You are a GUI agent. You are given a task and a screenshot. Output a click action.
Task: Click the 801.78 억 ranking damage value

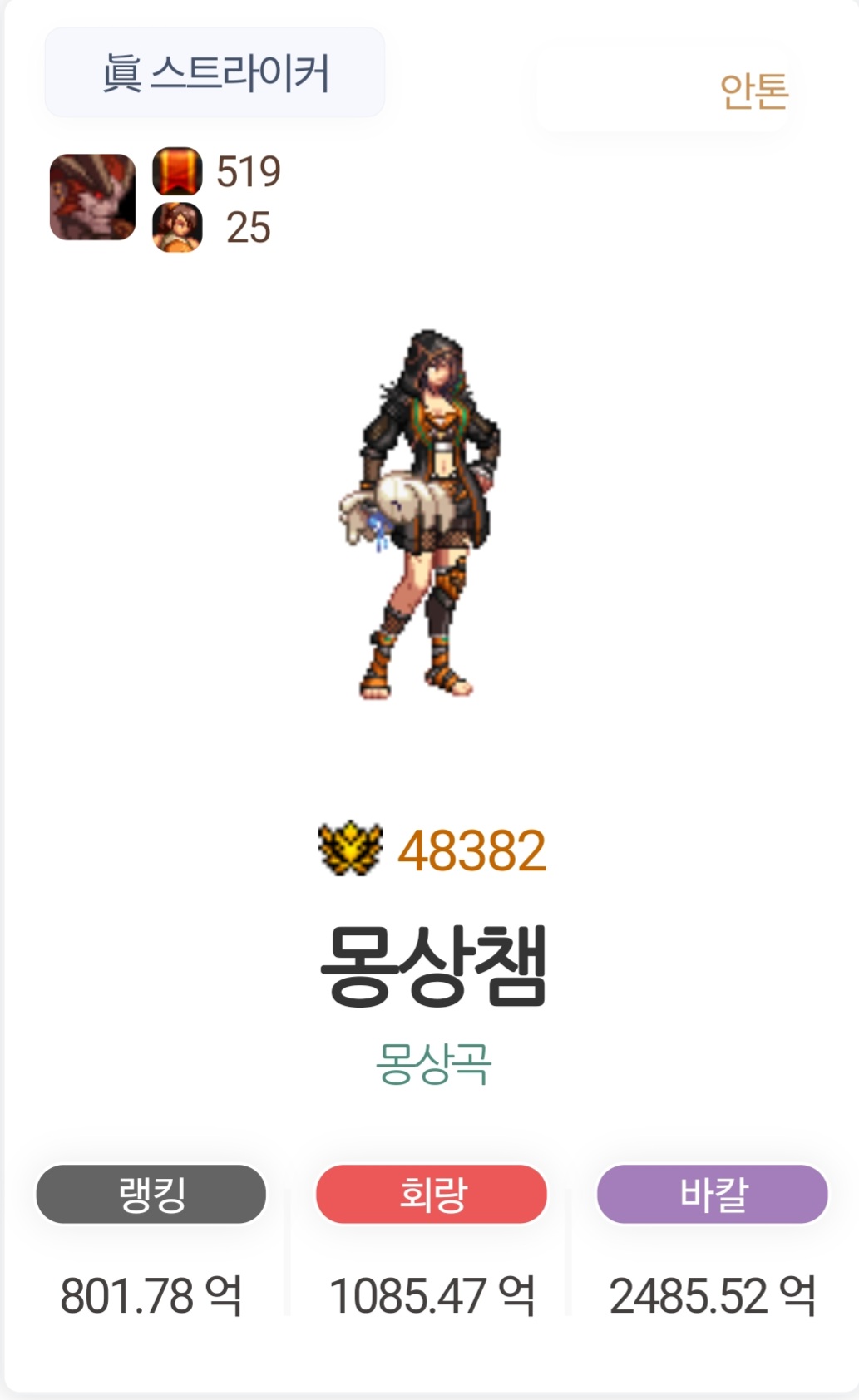point(151,1295)
